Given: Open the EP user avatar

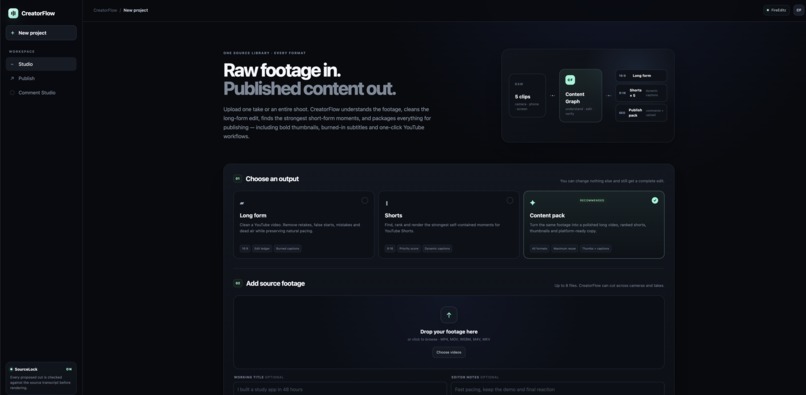Looking at the screenshot, I should 798,10.
